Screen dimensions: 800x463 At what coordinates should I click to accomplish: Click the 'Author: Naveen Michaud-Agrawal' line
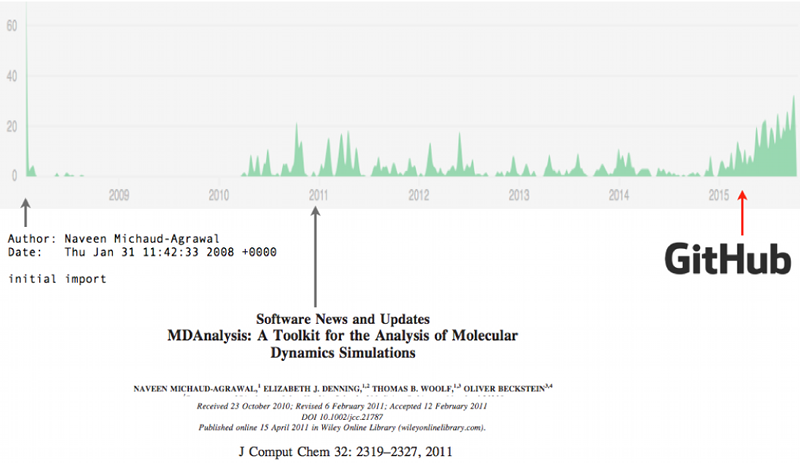point(113,238)
